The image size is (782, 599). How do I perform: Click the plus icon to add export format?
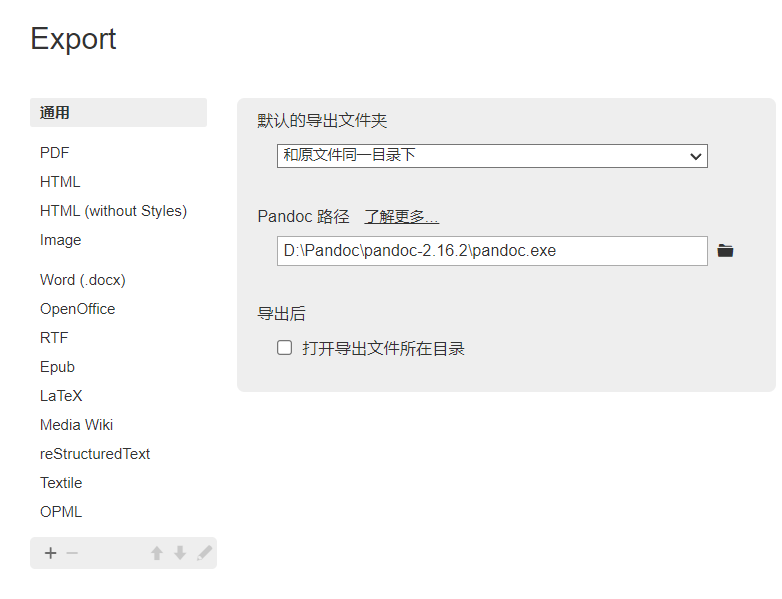[x=50, y=553]
